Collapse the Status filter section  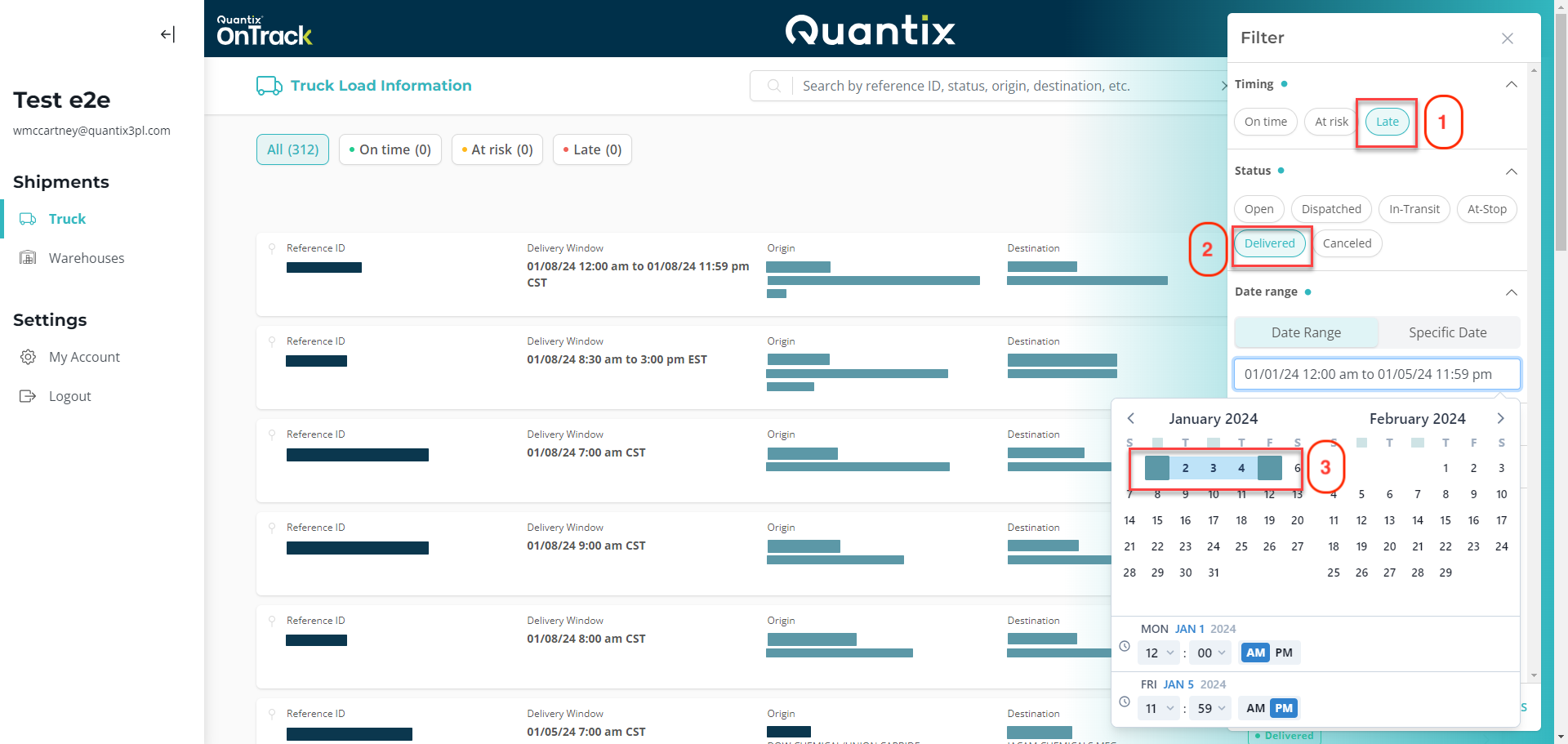[x=1511, y=171]
